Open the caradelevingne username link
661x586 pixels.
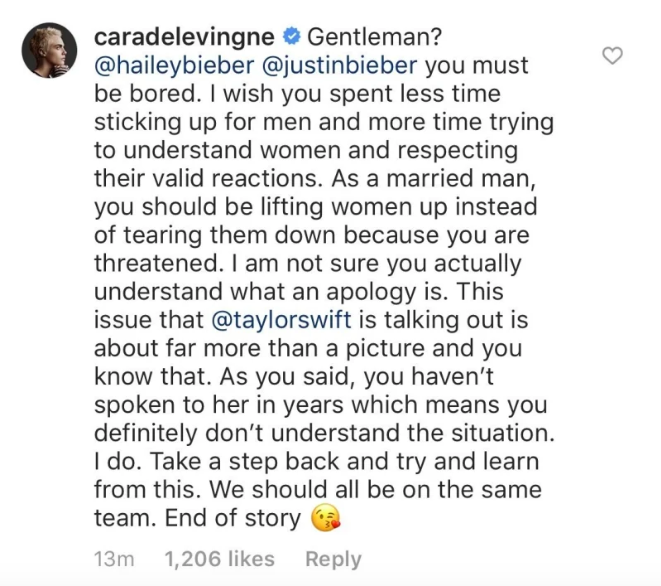(184, 37)
